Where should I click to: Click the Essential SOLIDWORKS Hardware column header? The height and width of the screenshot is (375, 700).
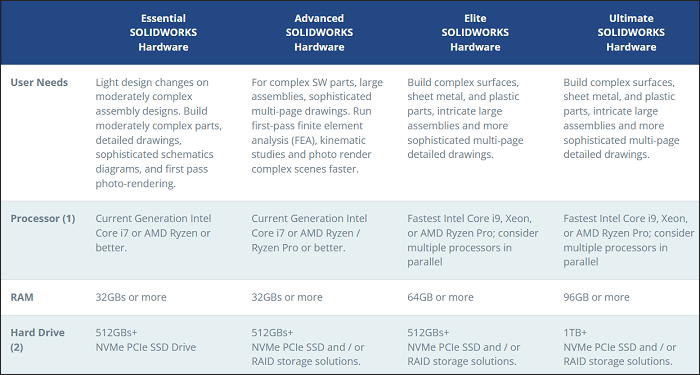click(163, 33)
